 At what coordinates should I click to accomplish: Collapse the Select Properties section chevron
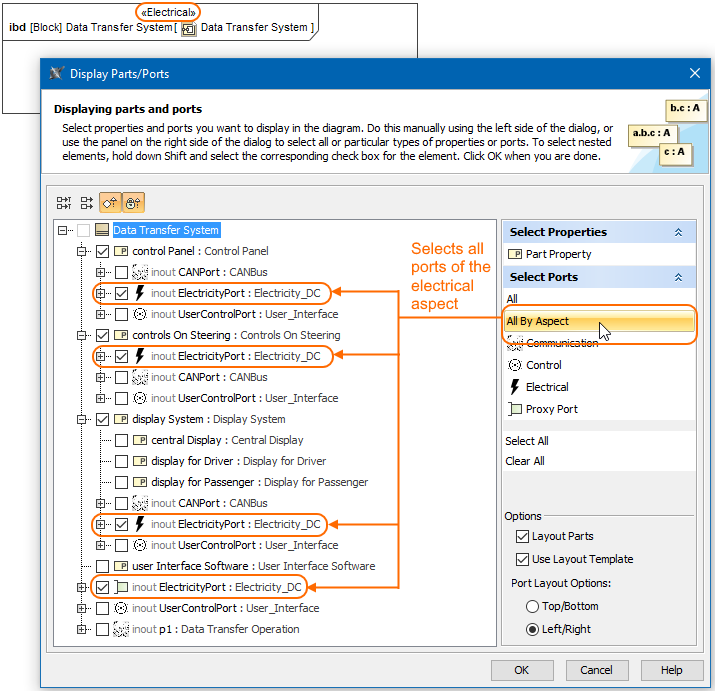pos(678,232)
